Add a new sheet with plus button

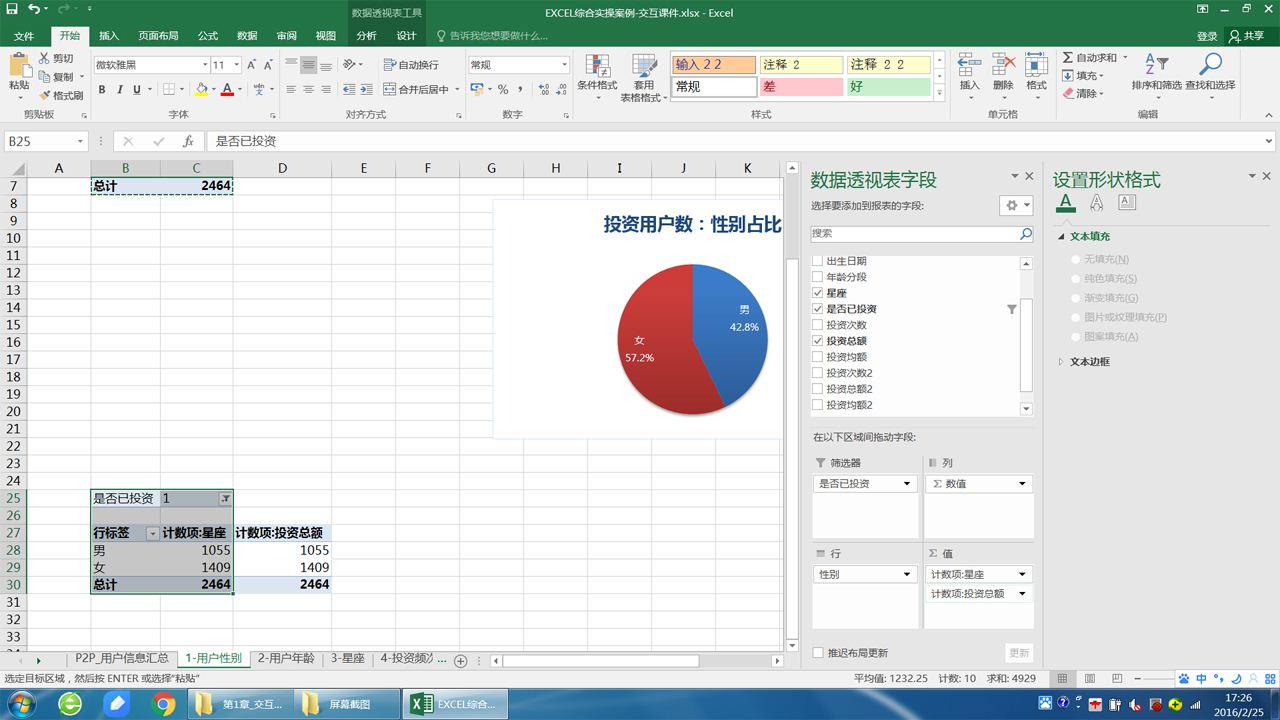click(x=461, y=661)
